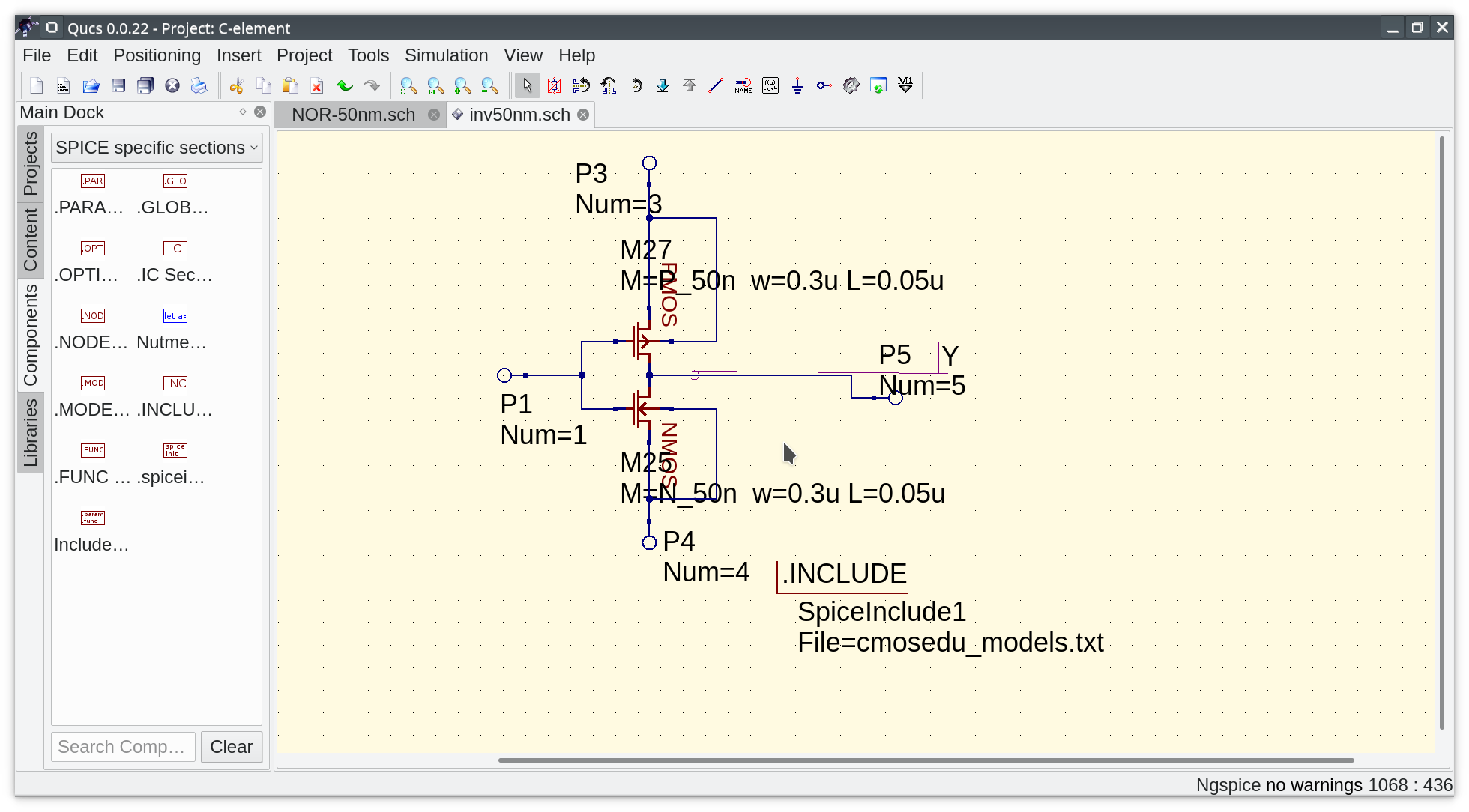Save all open documents
The width and height of the screenshot is (1469, 812).
click(x=145, y=85)
